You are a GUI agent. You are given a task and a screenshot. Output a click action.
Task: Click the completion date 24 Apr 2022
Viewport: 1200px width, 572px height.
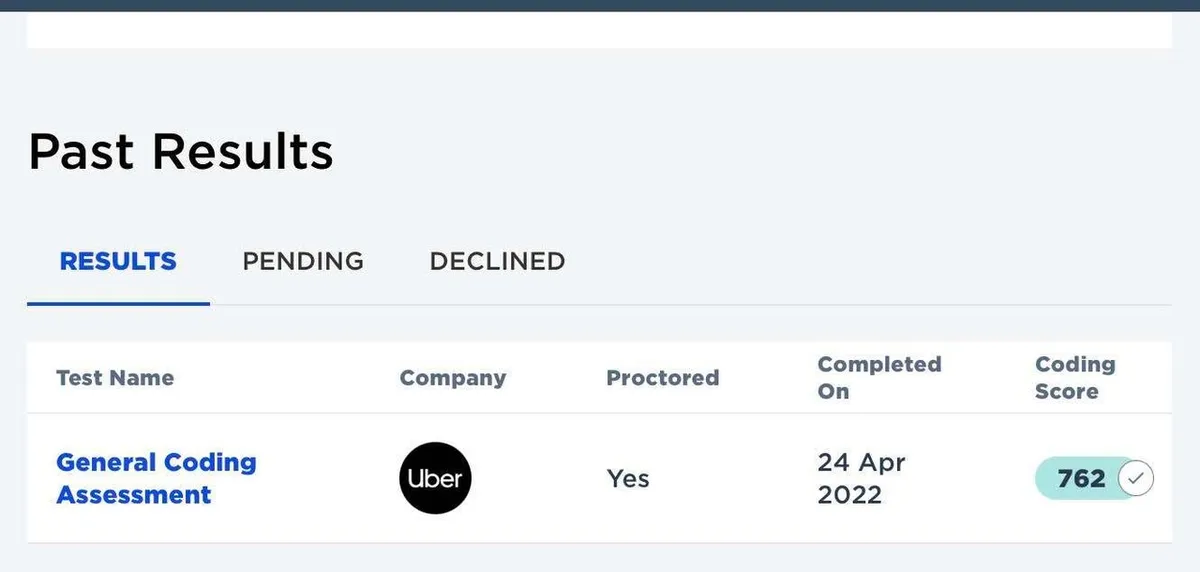(861, 478)
